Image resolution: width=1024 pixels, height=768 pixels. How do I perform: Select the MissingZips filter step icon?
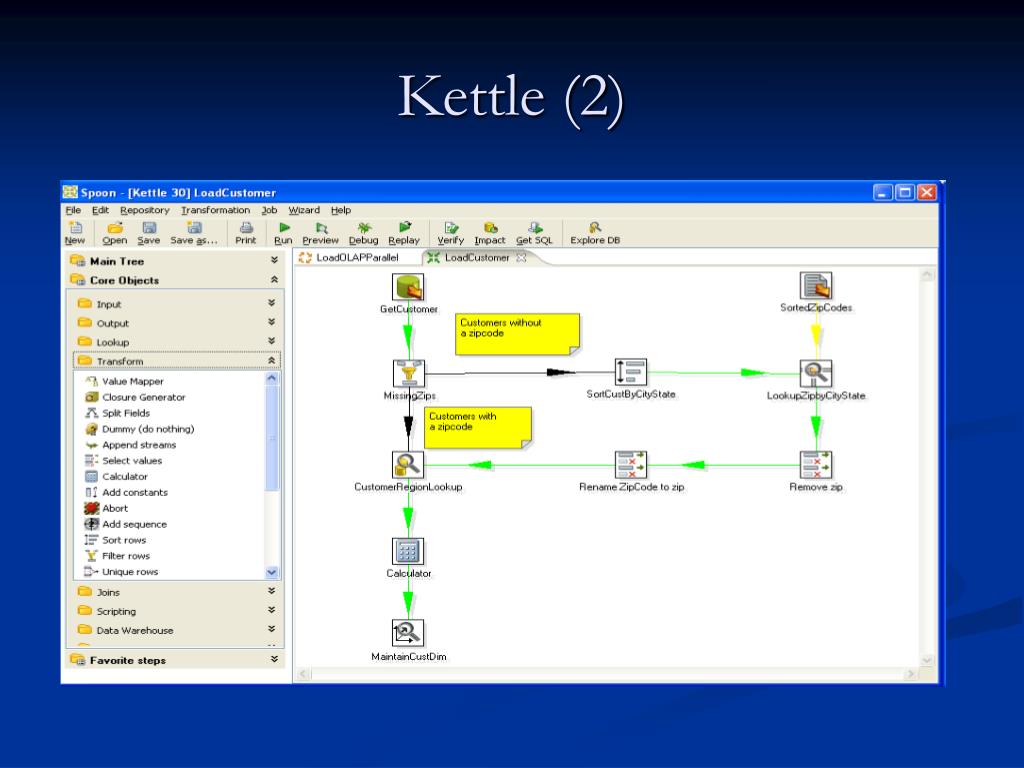[409, 374]
